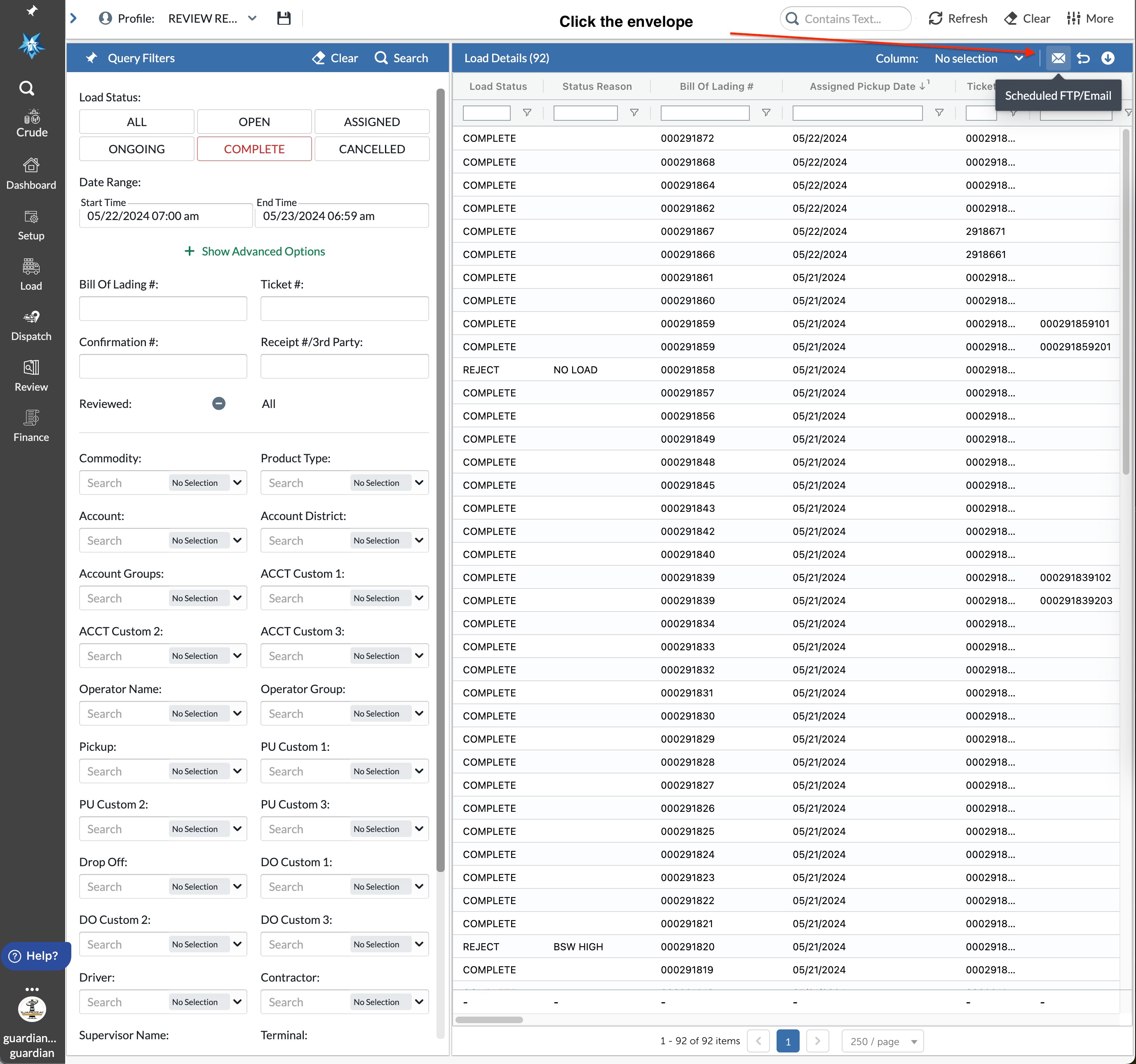Click Refresh in the top toolbar
The image size is (1136, 1064).
958,18
